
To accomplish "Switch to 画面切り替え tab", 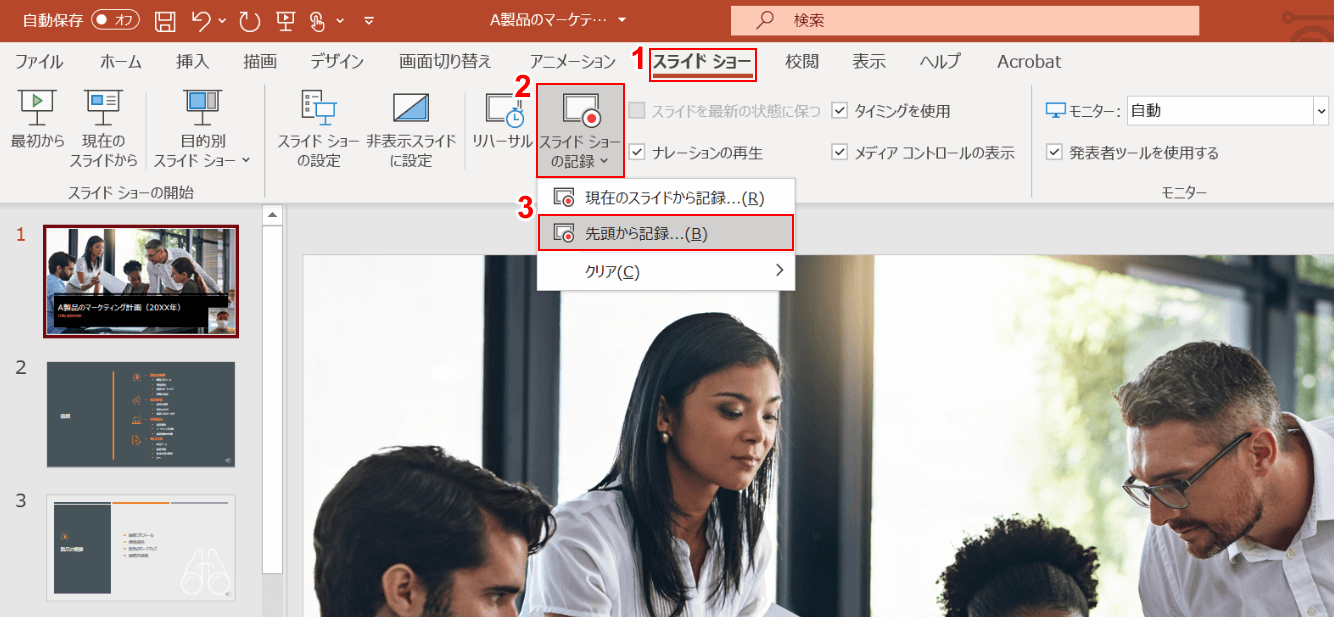I will point(445,62).
